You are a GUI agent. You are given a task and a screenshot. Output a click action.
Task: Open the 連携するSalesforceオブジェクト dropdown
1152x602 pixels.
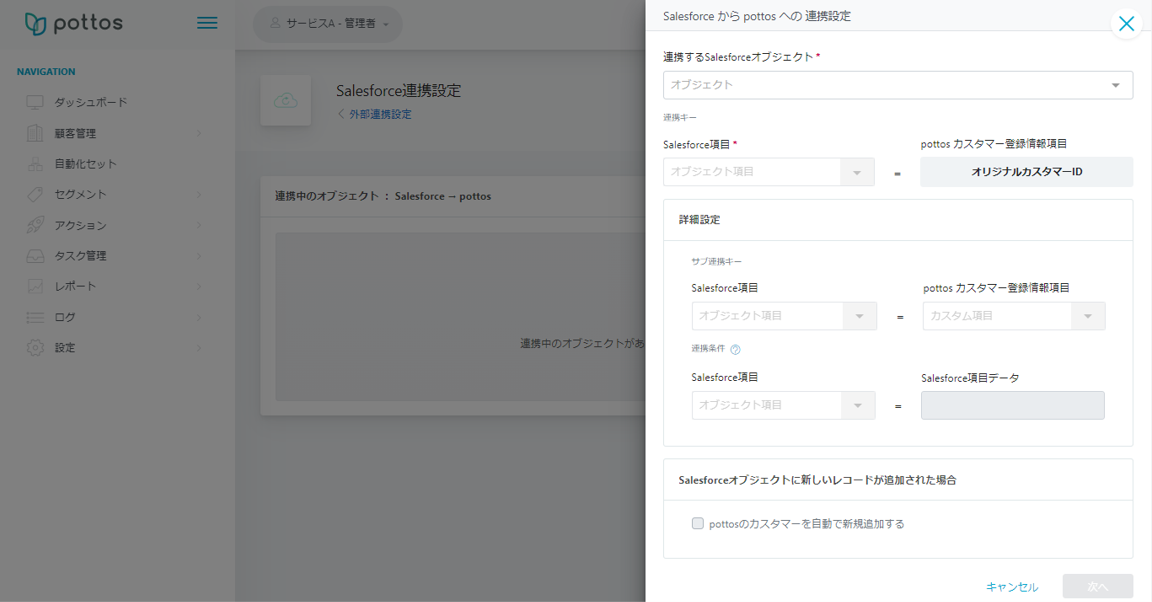pos(898,85)
